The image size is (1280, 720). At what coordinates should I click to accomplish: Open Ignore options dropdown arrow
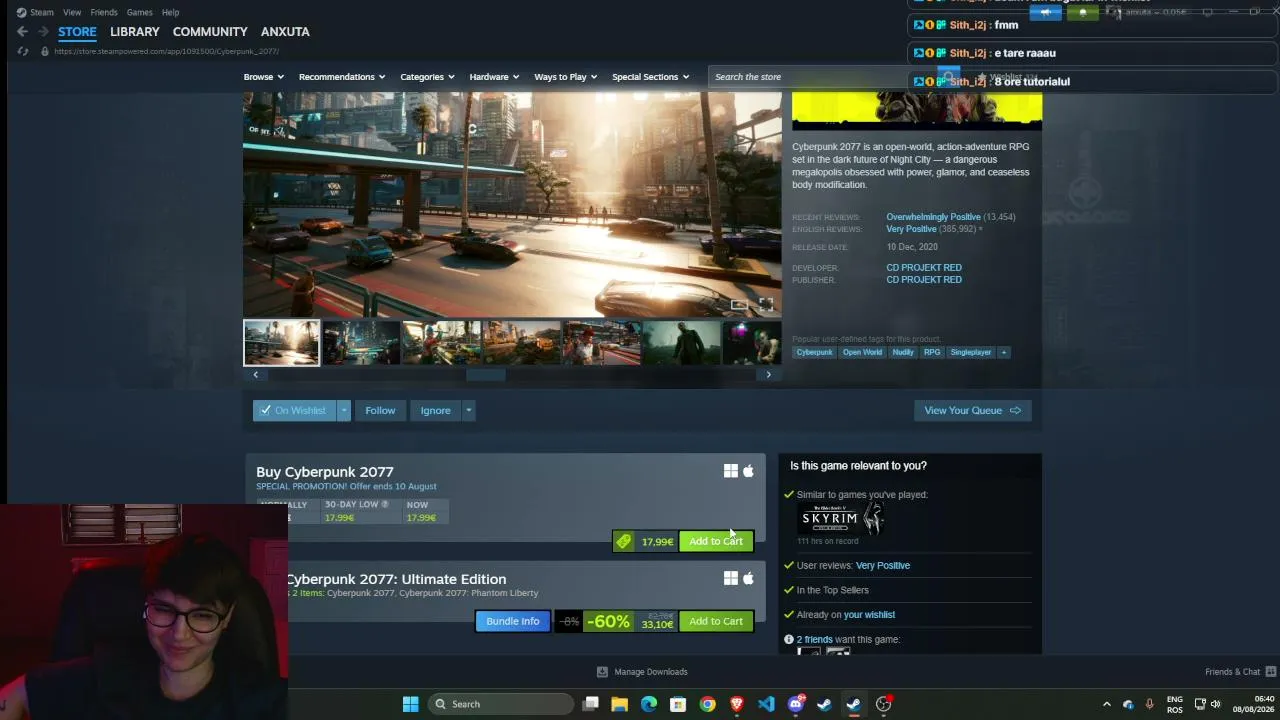[467, 410]
